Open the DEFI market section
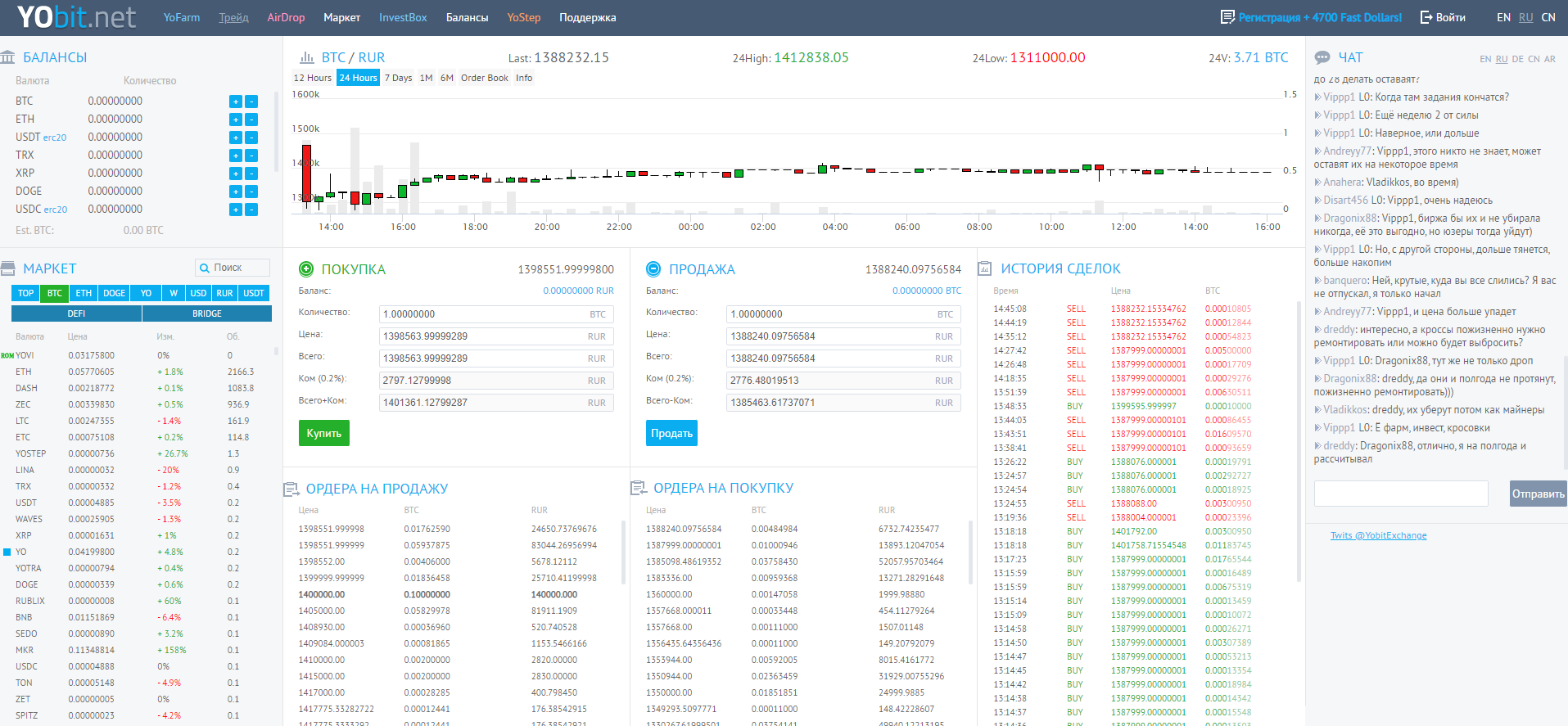This screenshot has width=1568, height=726. (x=76, y=313)
